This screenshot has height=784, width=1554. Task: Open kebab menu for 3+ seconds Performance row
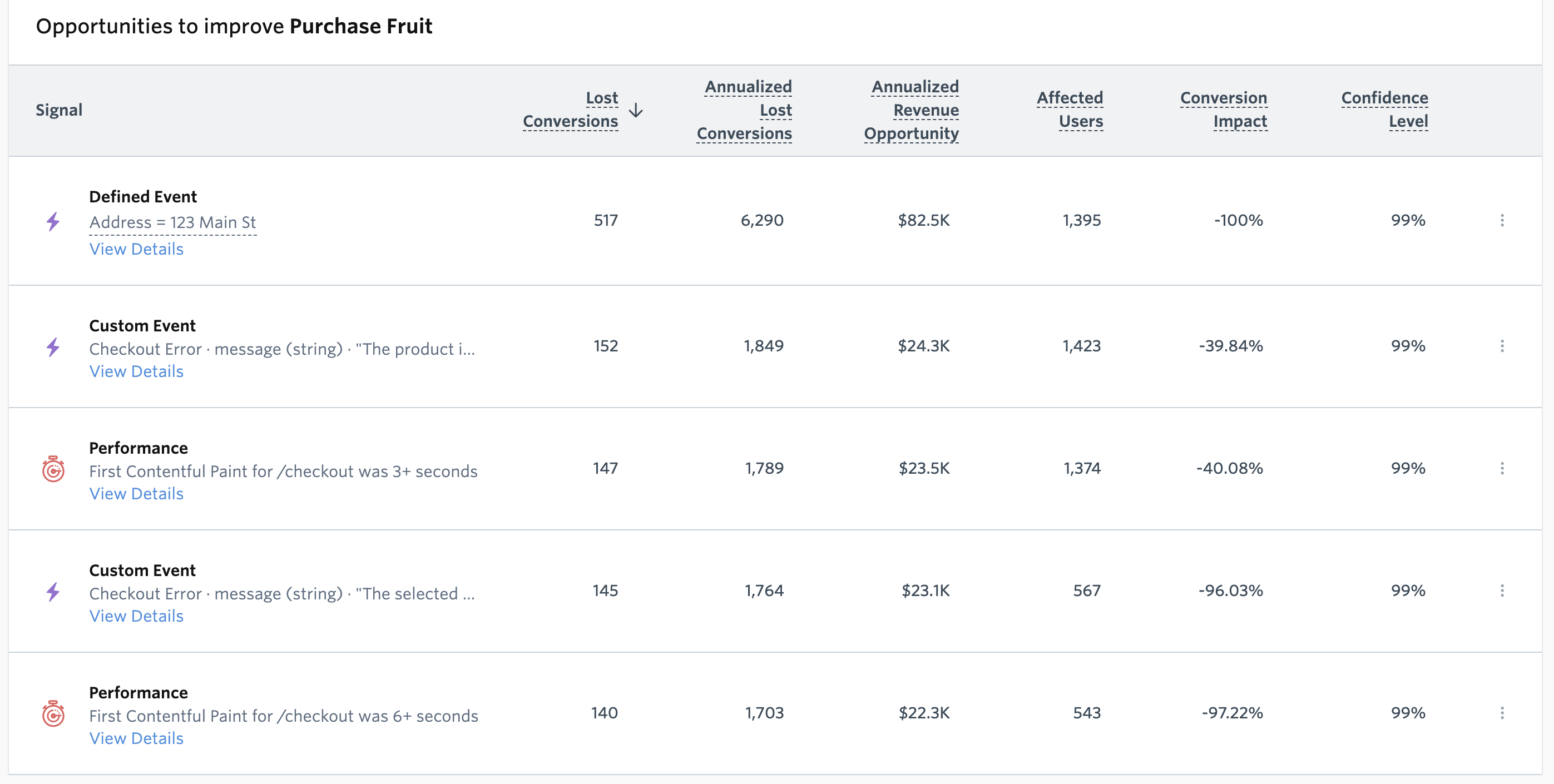pyautogui.click(x=1502, y=468)
